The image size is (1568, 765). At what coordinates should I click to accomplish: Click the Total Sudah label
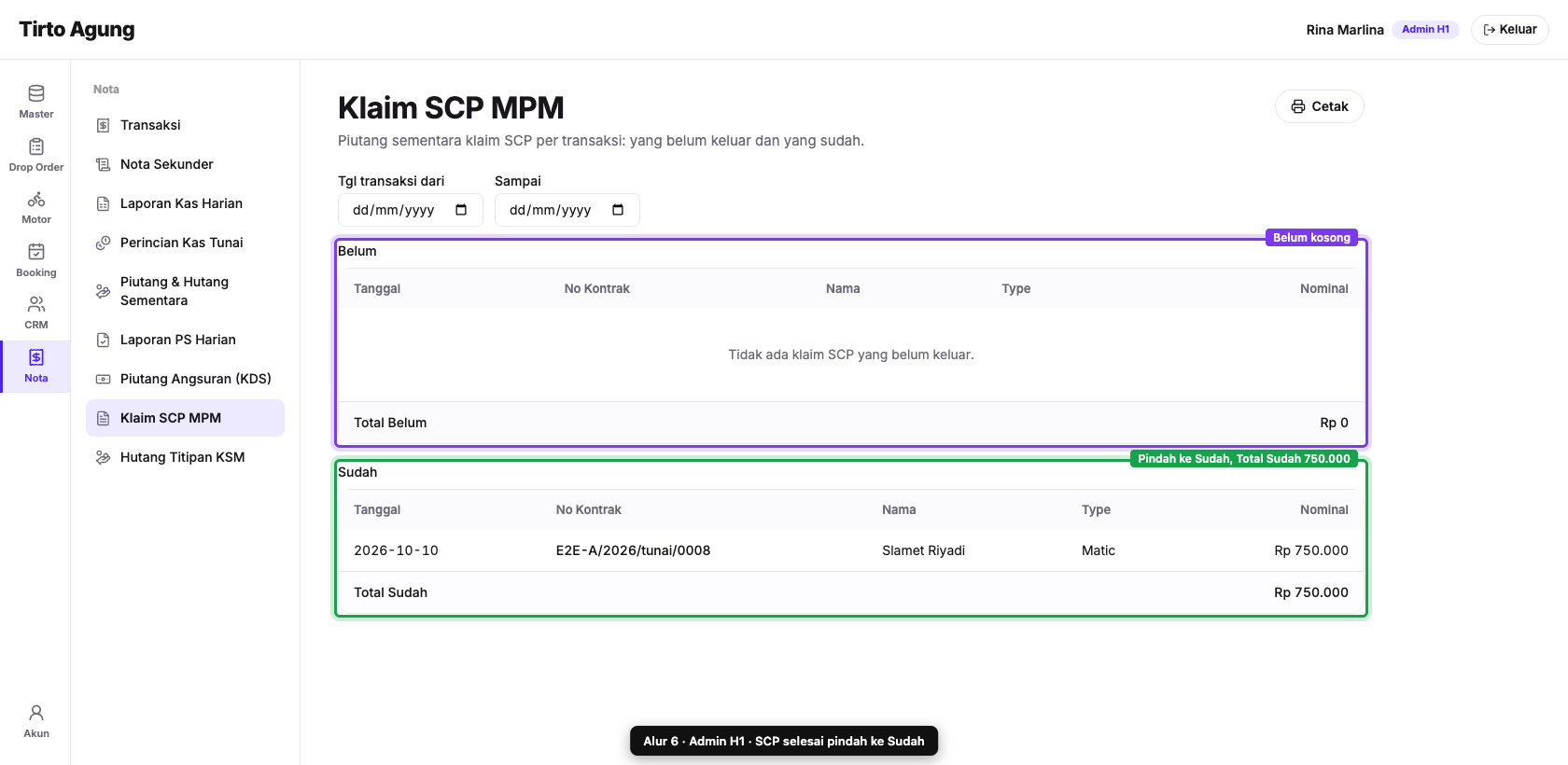390,592
